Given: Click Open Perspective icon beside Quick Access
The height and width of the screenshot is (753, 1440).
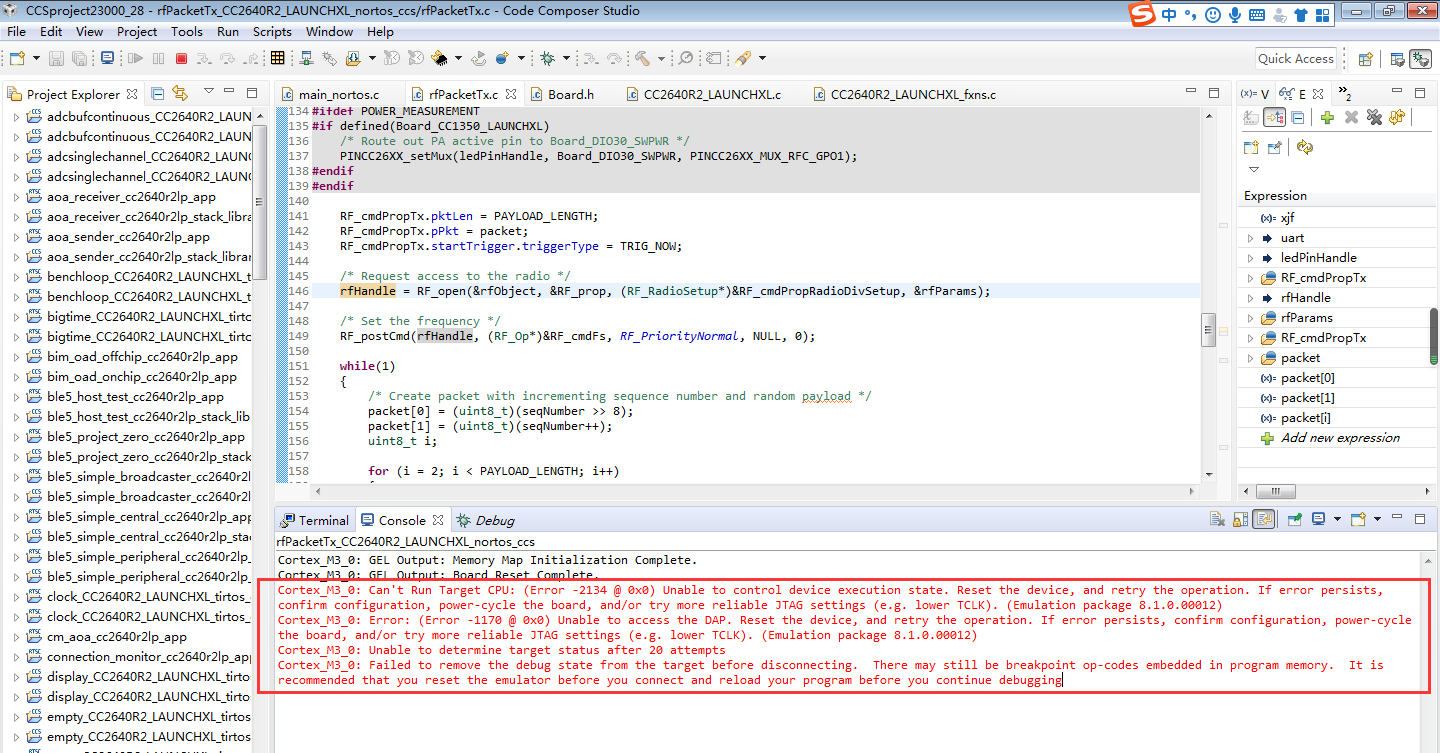Looking at the screenshot, I should point(1365,59).
